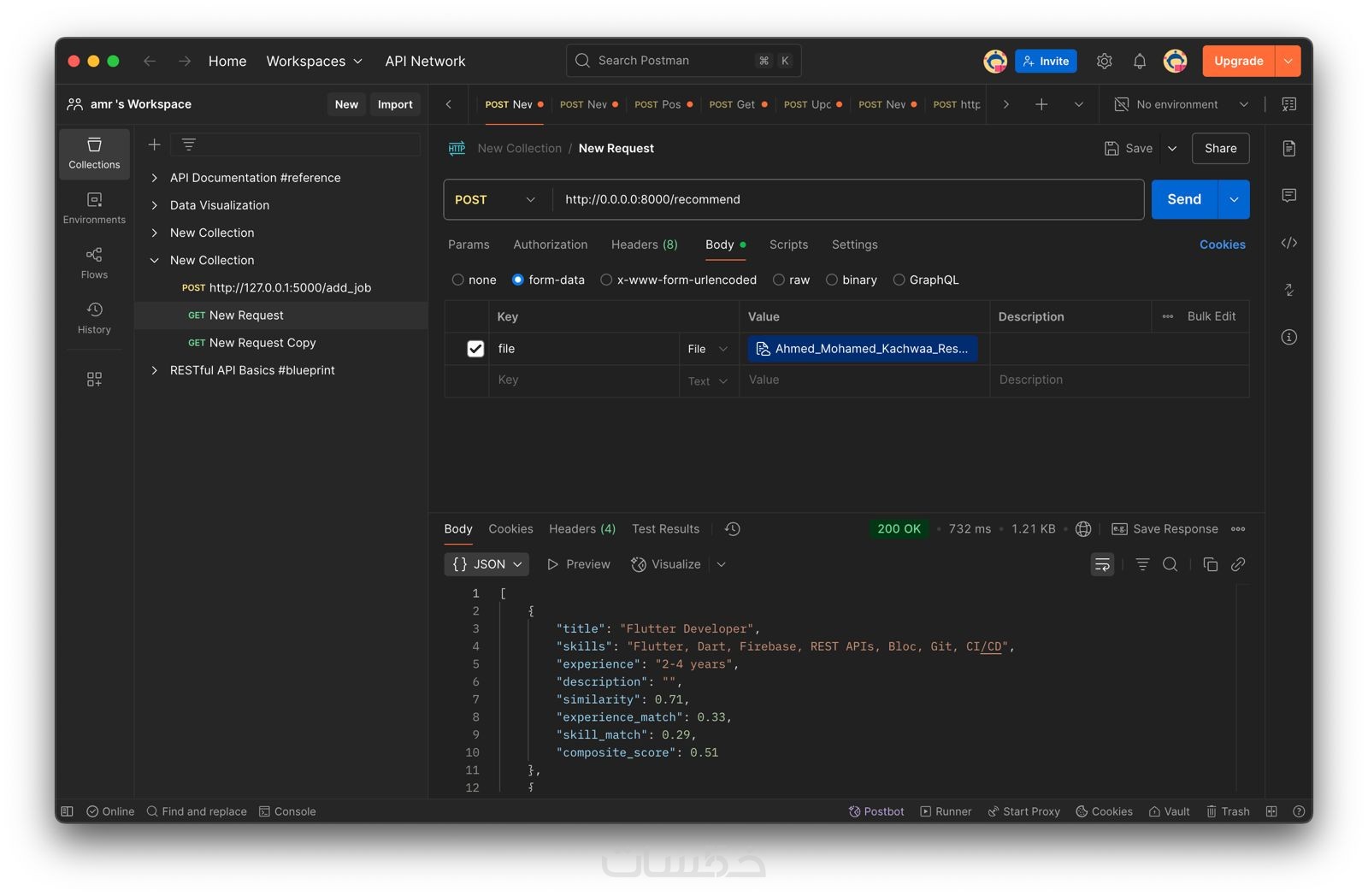The height and width of the screenshot is (896, 1368).
Task: Open the File type dropdown for file key
Action: (708, 349)
